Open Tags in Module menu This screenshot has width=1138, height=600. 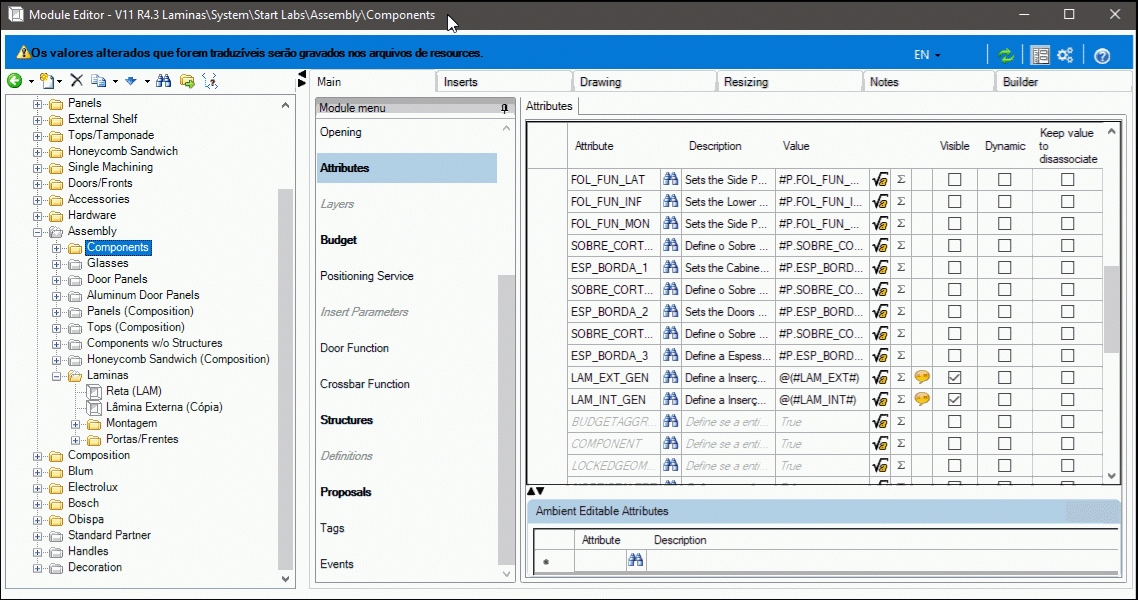click(x=332, y=528)
